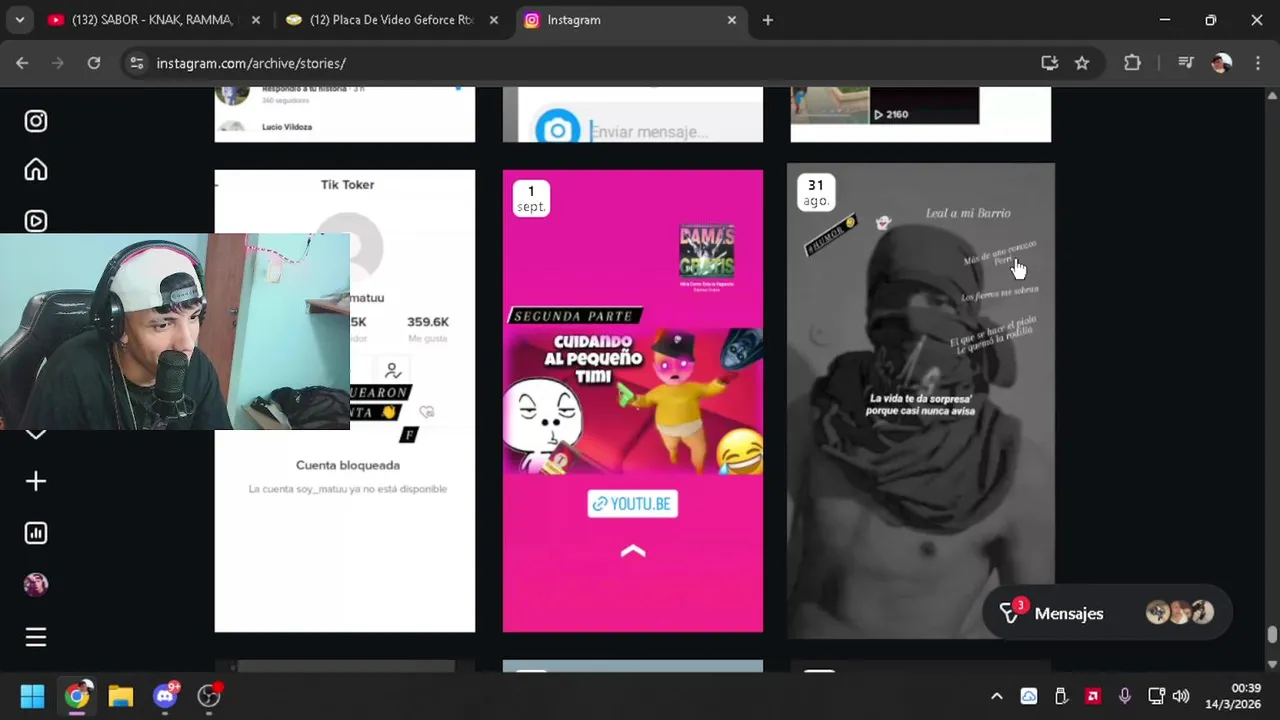This screenshot has height=720, width=1280.
Task: Click the messages avatars group
Action: 1180,613
